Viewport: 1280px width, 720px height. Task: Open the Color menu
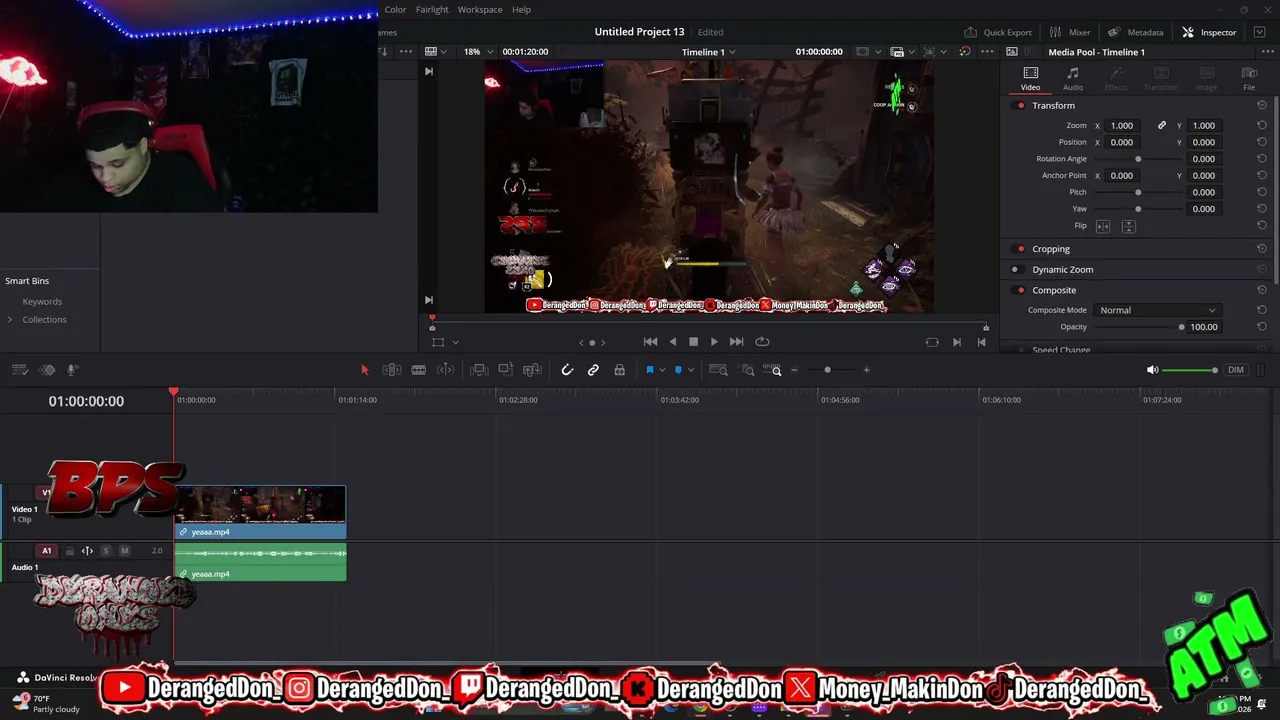[396, 10]
